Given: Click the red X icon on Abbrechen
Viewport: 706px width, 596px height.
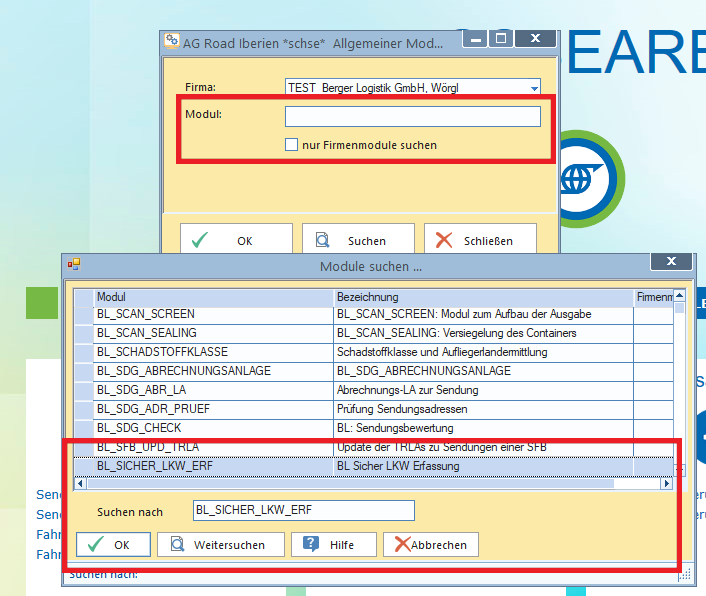Looking at the screenshot, I should click(403, 544).
